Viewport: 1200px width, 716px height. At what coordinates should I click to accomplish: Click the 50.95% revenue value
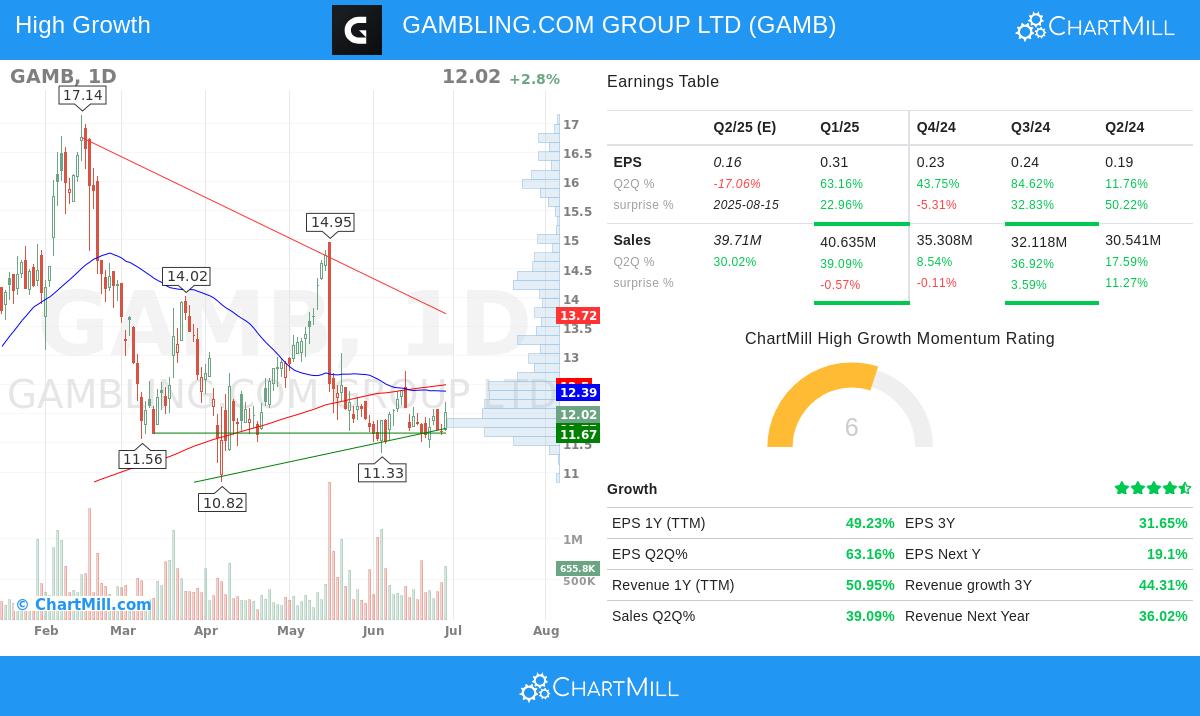(870, 585)
